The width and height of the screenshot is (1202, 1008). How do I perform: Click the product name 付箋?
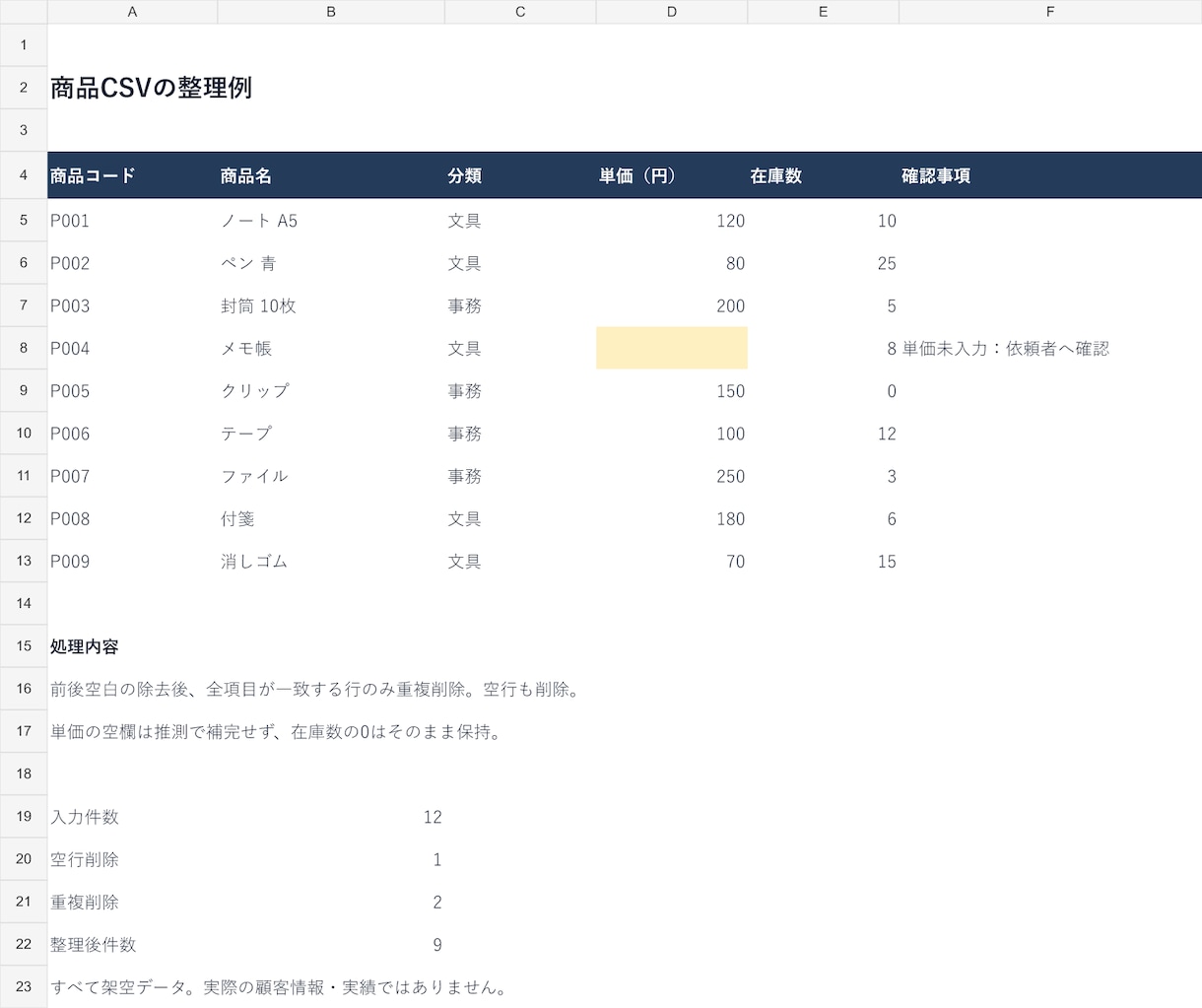point(237,518)
